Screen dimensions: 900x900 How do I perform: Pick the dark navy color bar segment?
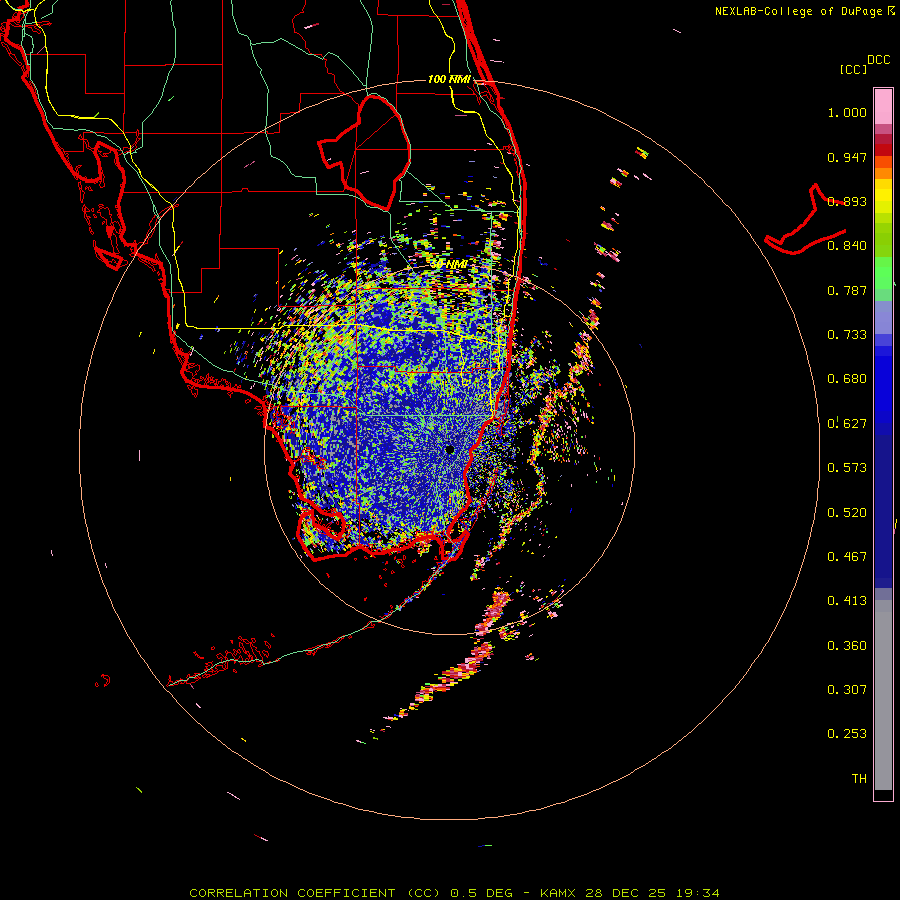coord(883,511)
